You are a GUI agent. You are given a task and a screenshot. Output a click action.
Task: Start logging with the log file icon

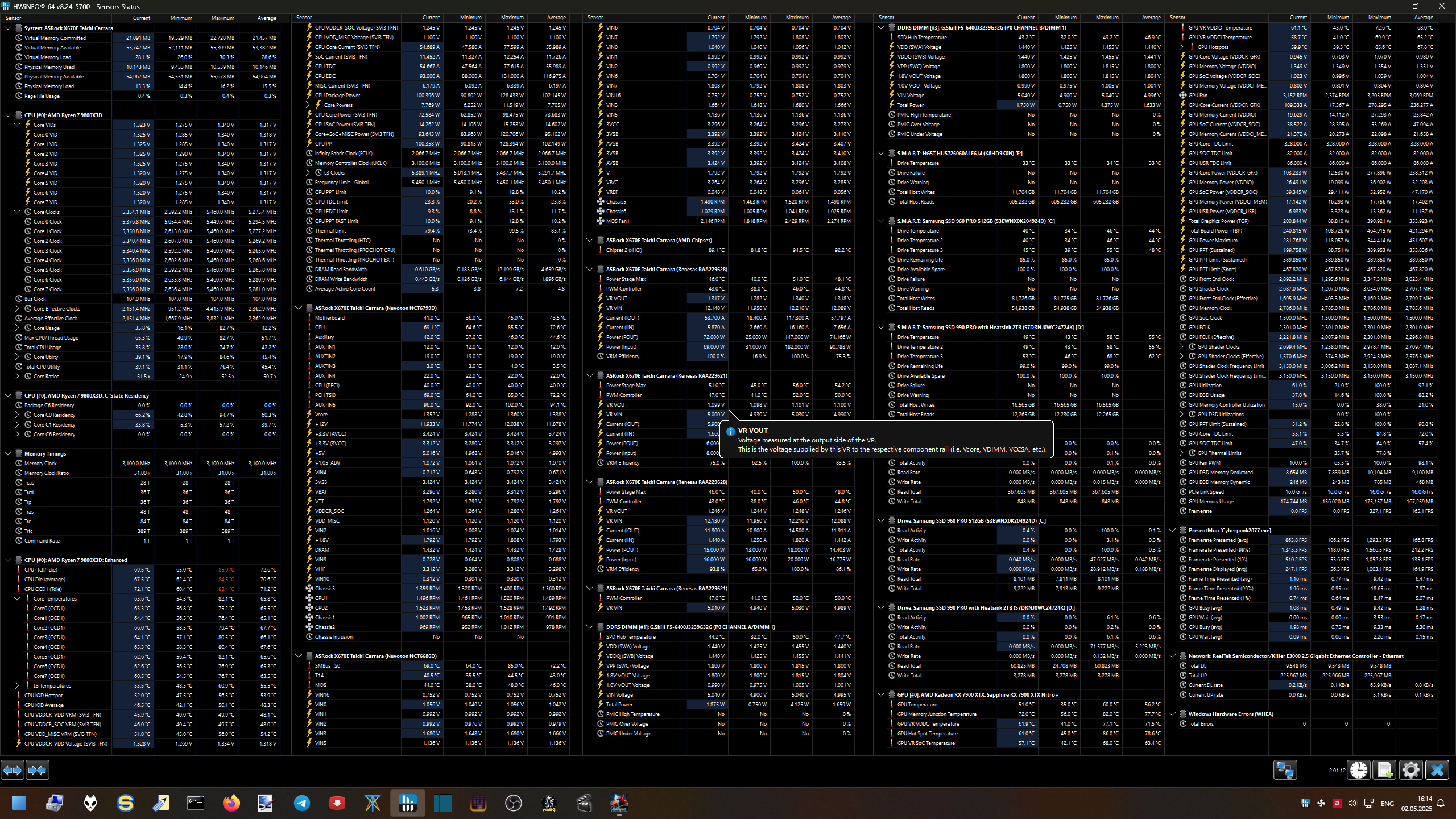[1384, 770]
